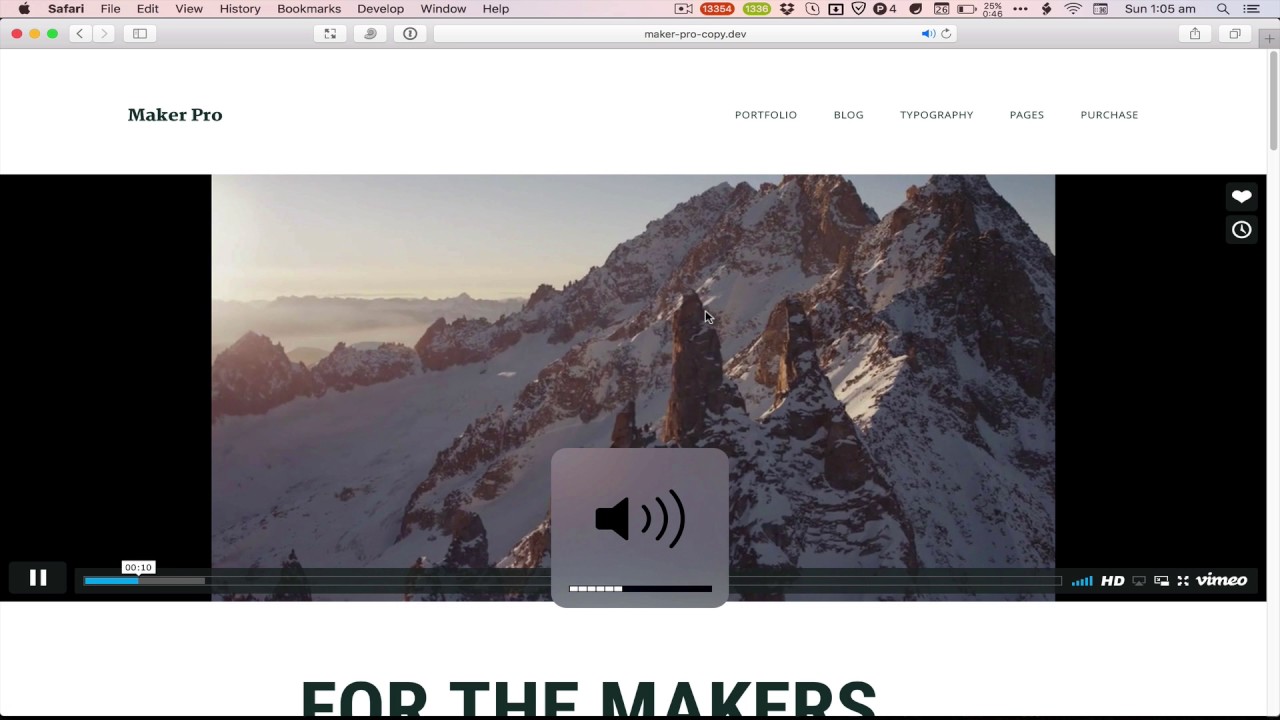The width and height of the screenshot is (1280, 720).
Task: Click the PURCHASE nav link
Action: [x=1109, y=115]
